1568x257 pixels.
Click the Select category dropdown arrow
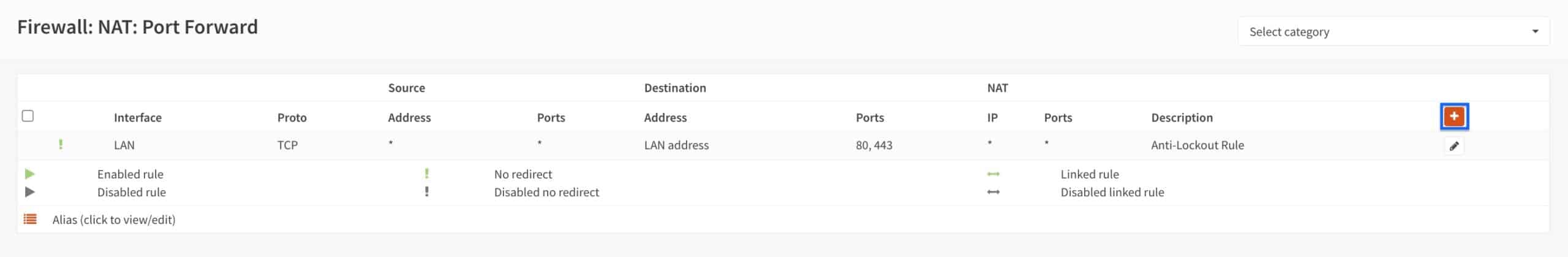[1535, 31]
